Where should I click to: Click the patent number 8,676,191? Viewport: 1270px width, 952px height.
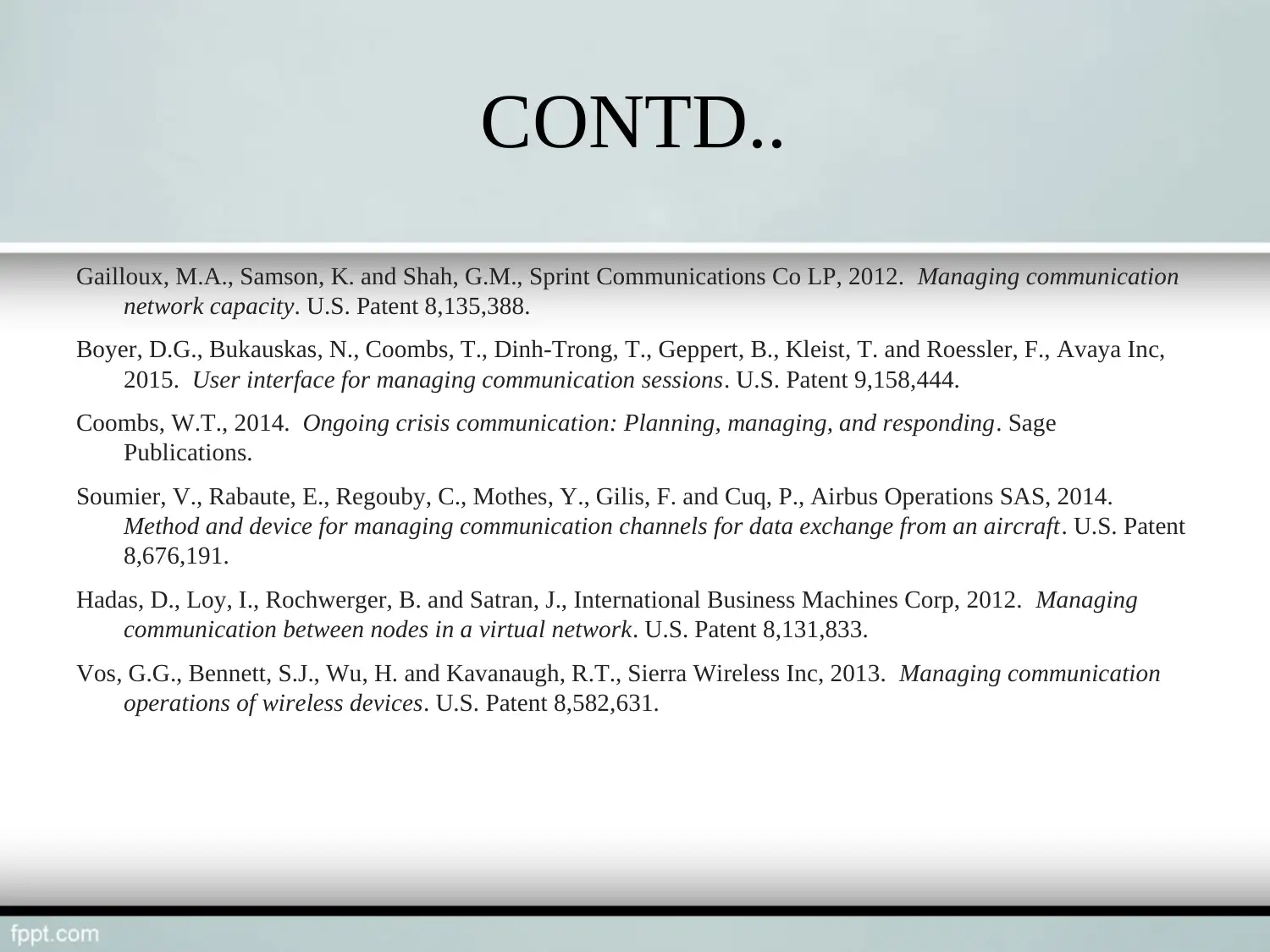coord(176,556)
